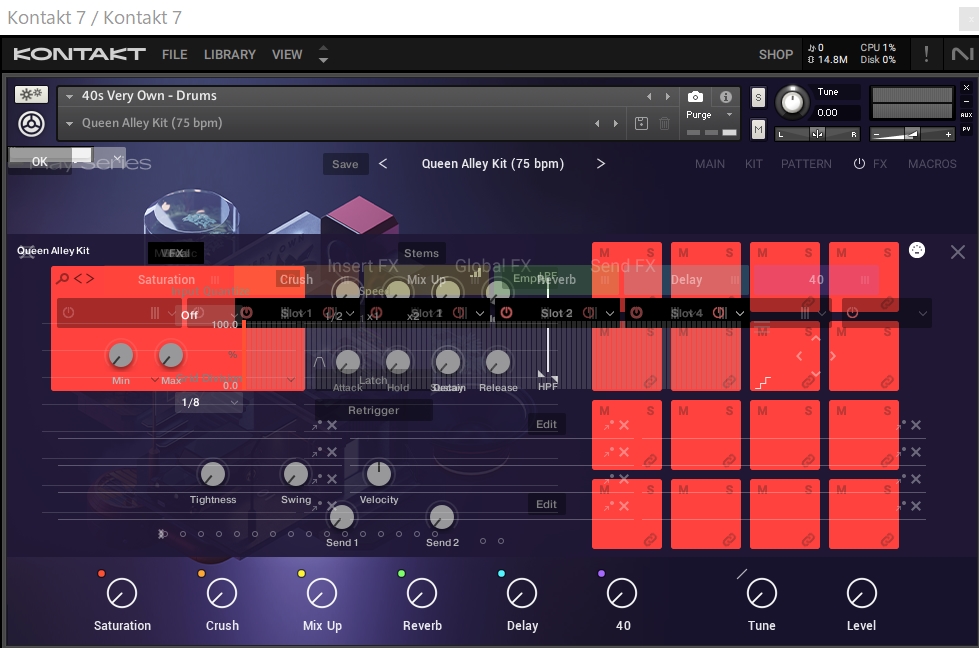This screenshot has width=979, height=648.
Task: Select next kit with the > arrow
Action: (601, 164)
